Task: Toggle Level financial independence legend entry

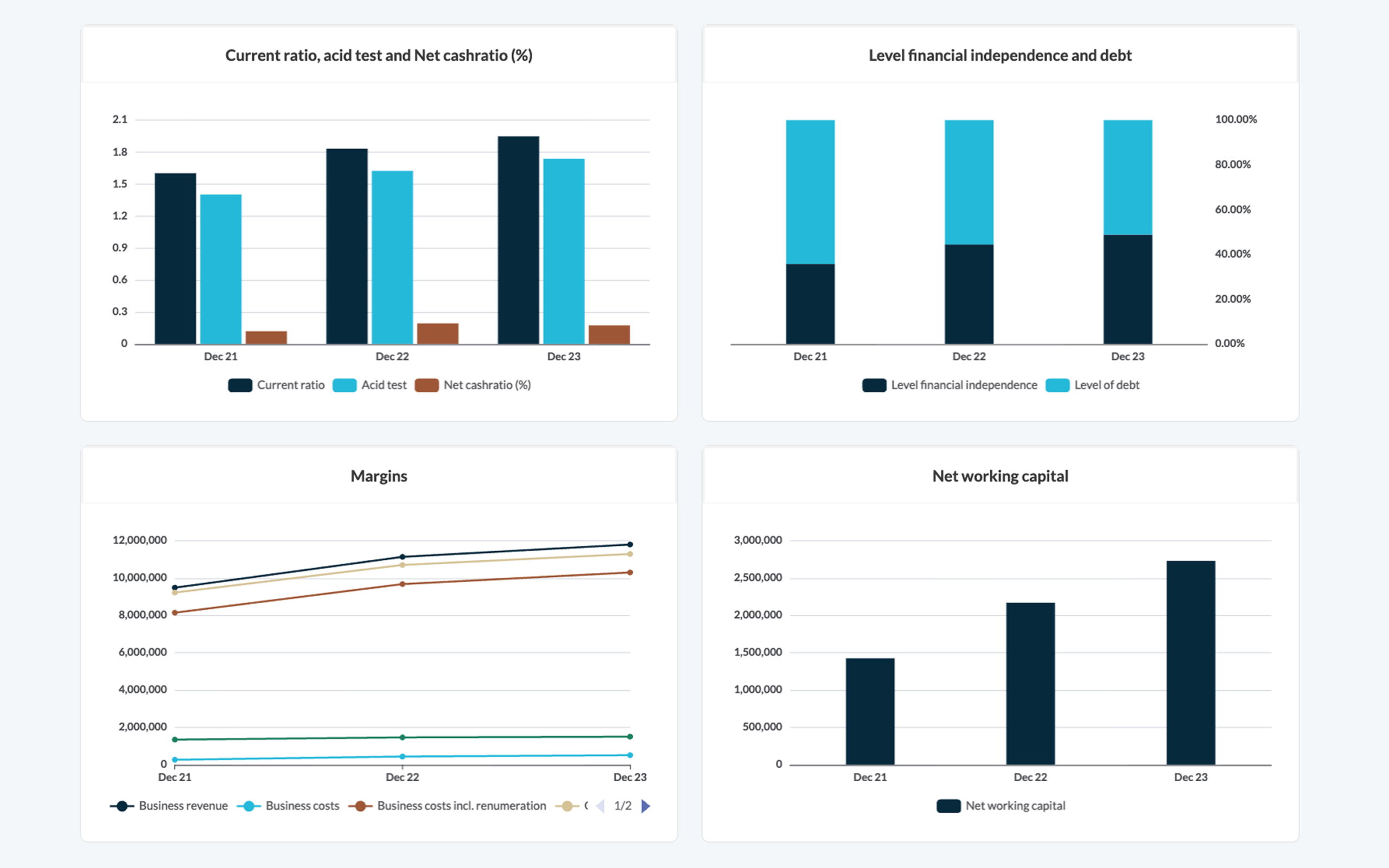Action: click(950, 385)
